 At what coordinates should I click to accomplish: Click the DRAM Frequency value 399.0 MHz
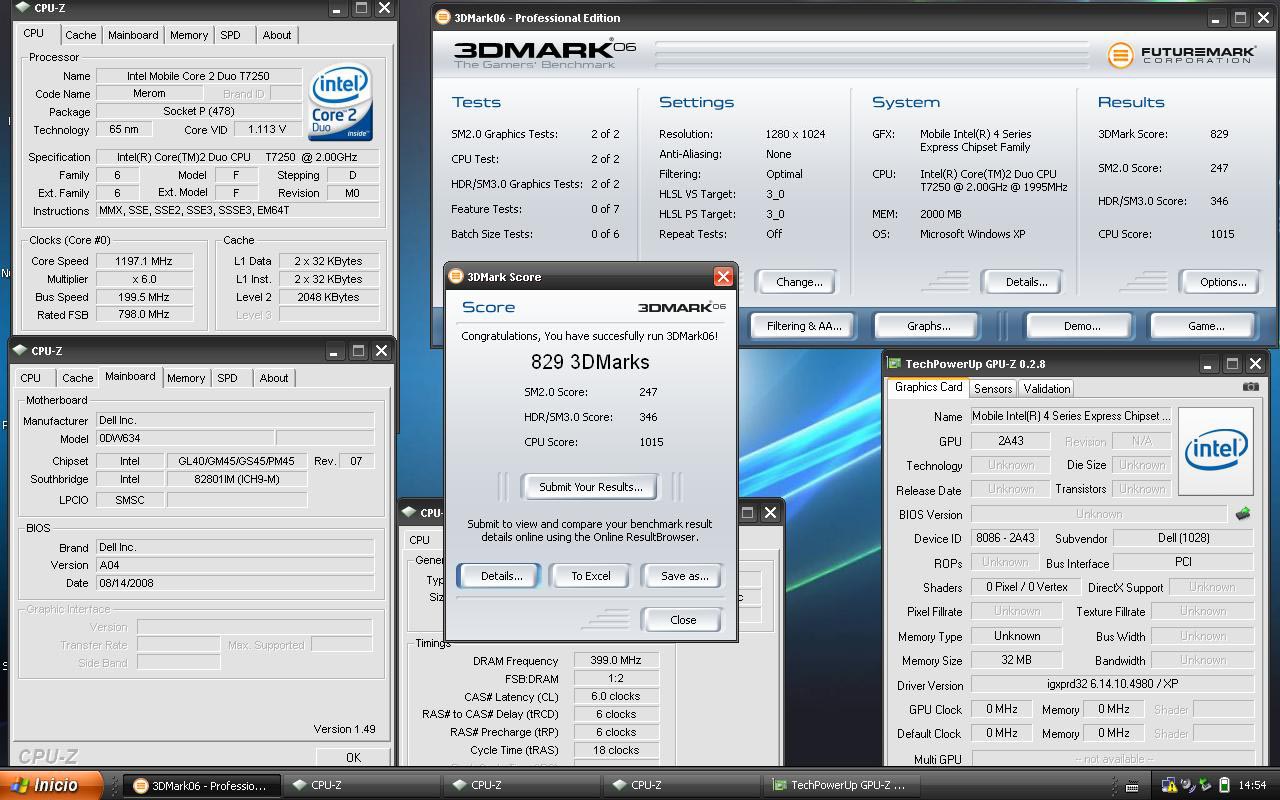point(616,661)
